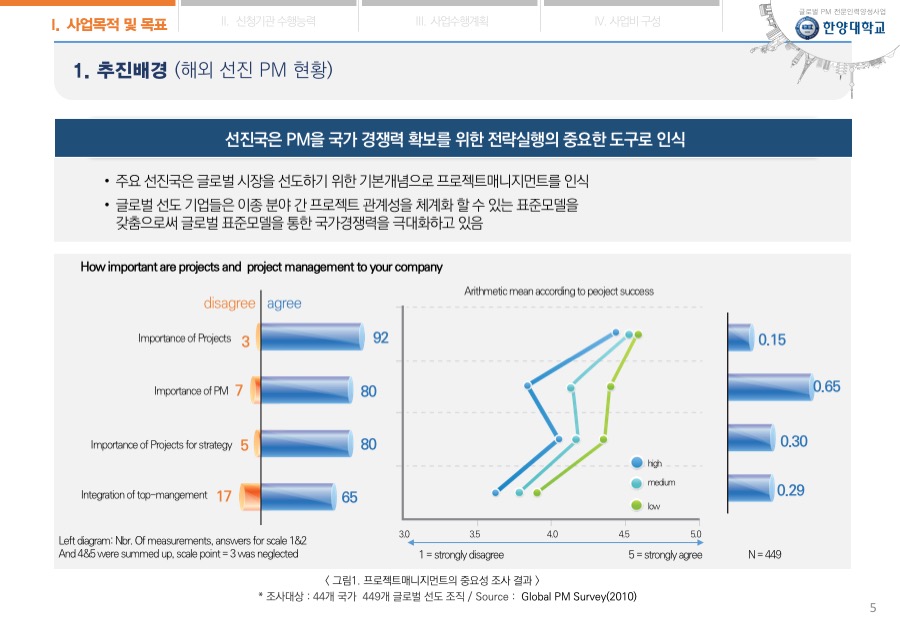Click the right-side bar labeled 0.15
This screenshot has width=900, height=636.
(741, 338)
